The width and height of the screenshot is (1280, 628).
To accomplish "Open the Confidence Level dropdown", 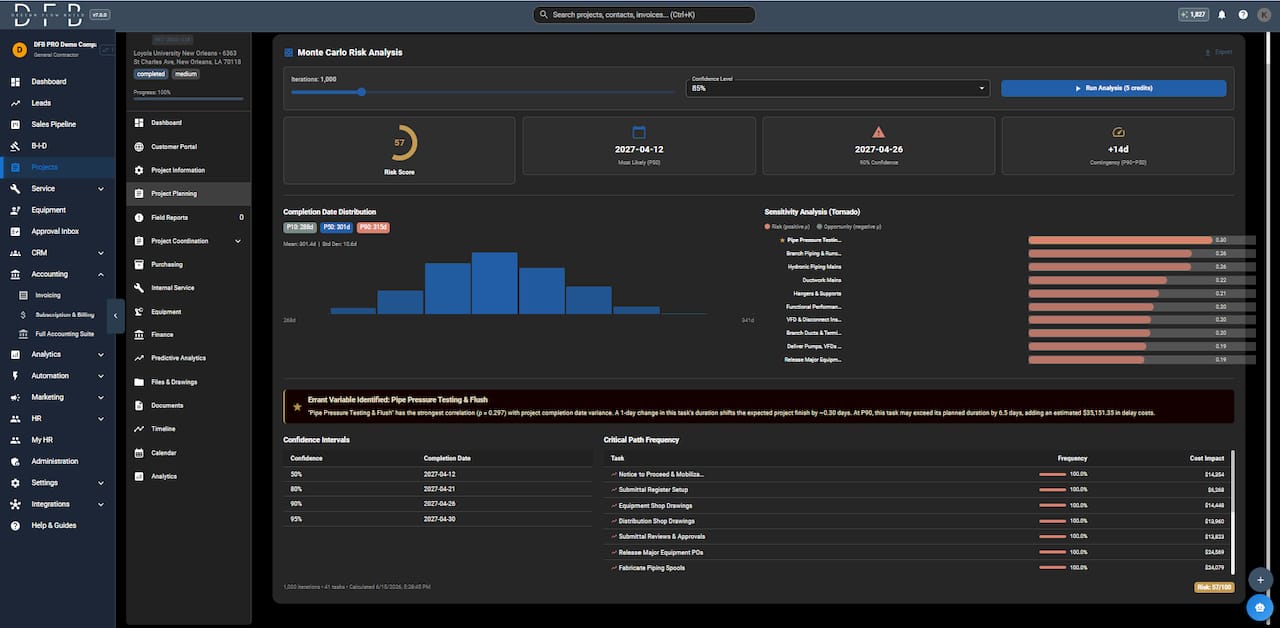I will click(838, 88).
